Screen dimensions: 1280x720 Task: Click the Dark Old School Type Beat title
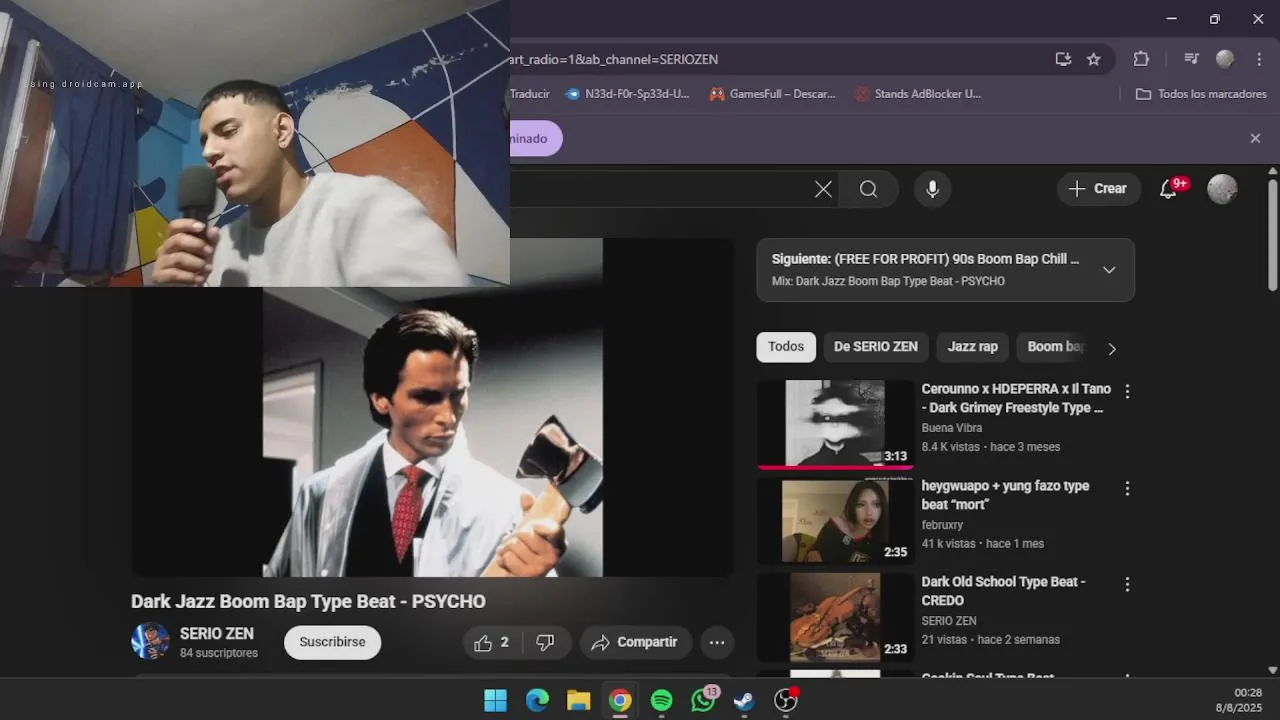(1003, 591)
